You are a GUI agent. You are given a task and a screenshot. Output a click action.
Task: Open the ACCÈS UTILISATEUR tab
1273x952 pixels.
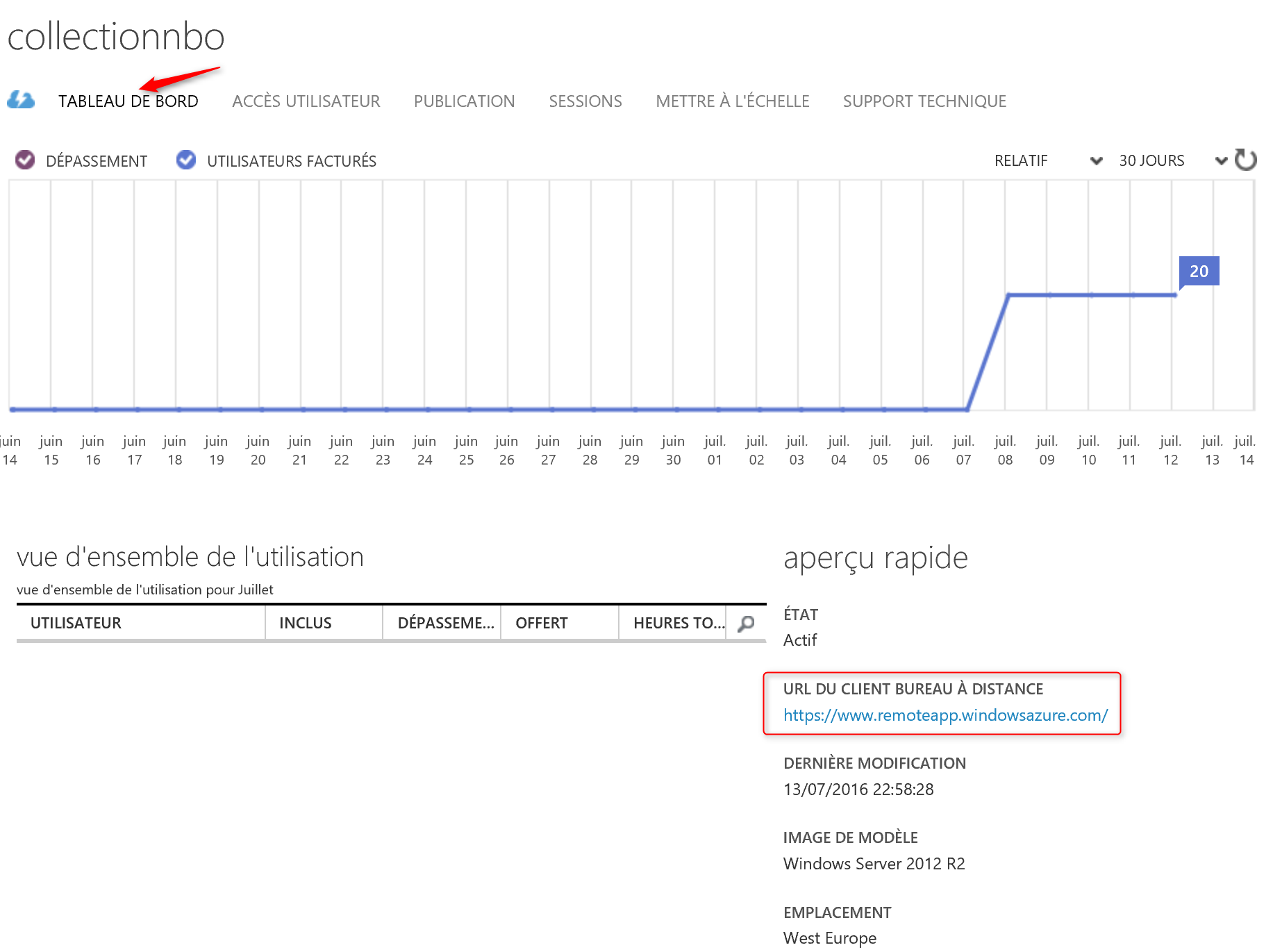click(306, 101)
